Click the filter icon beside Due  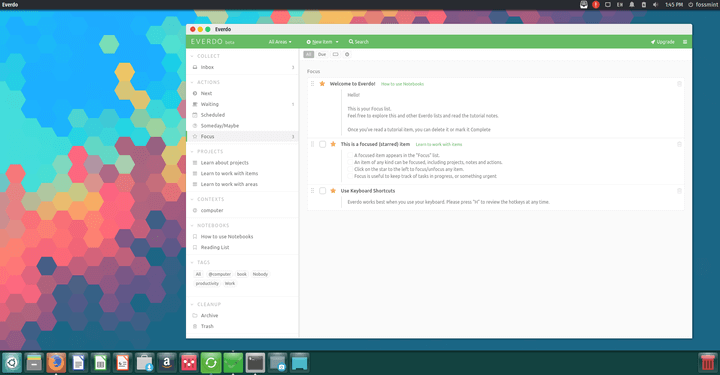point(335,54)
